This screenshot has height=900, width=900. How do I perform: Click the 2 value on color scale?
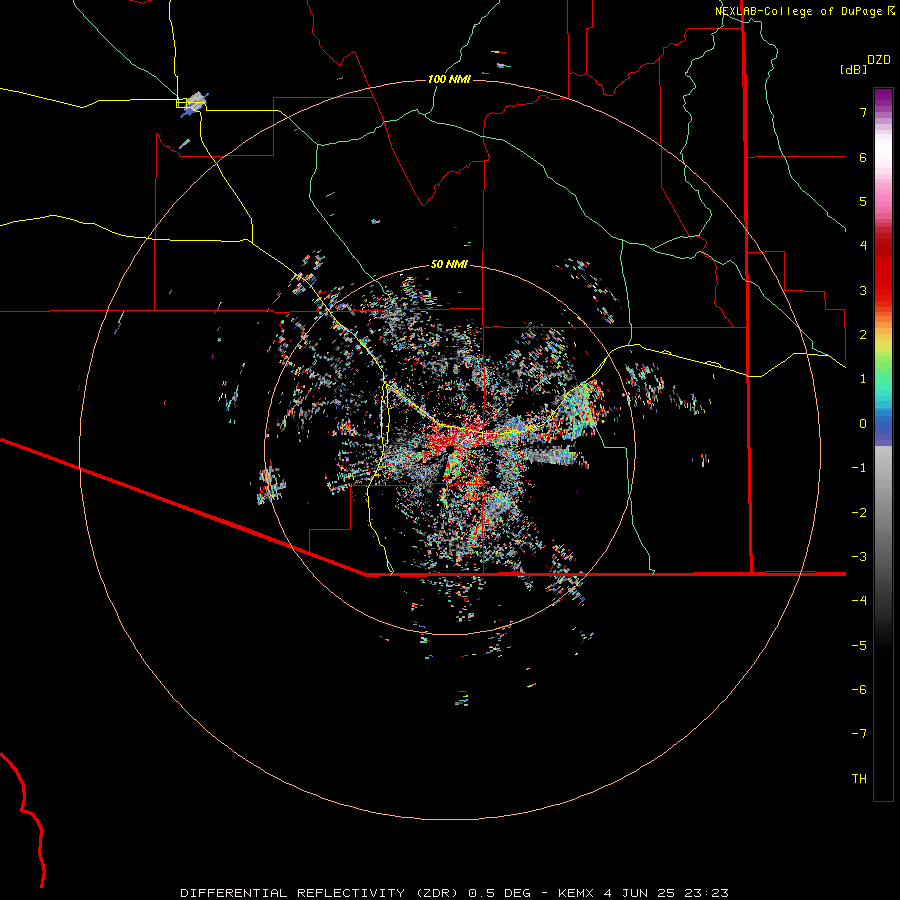click(x=863, y=335)
